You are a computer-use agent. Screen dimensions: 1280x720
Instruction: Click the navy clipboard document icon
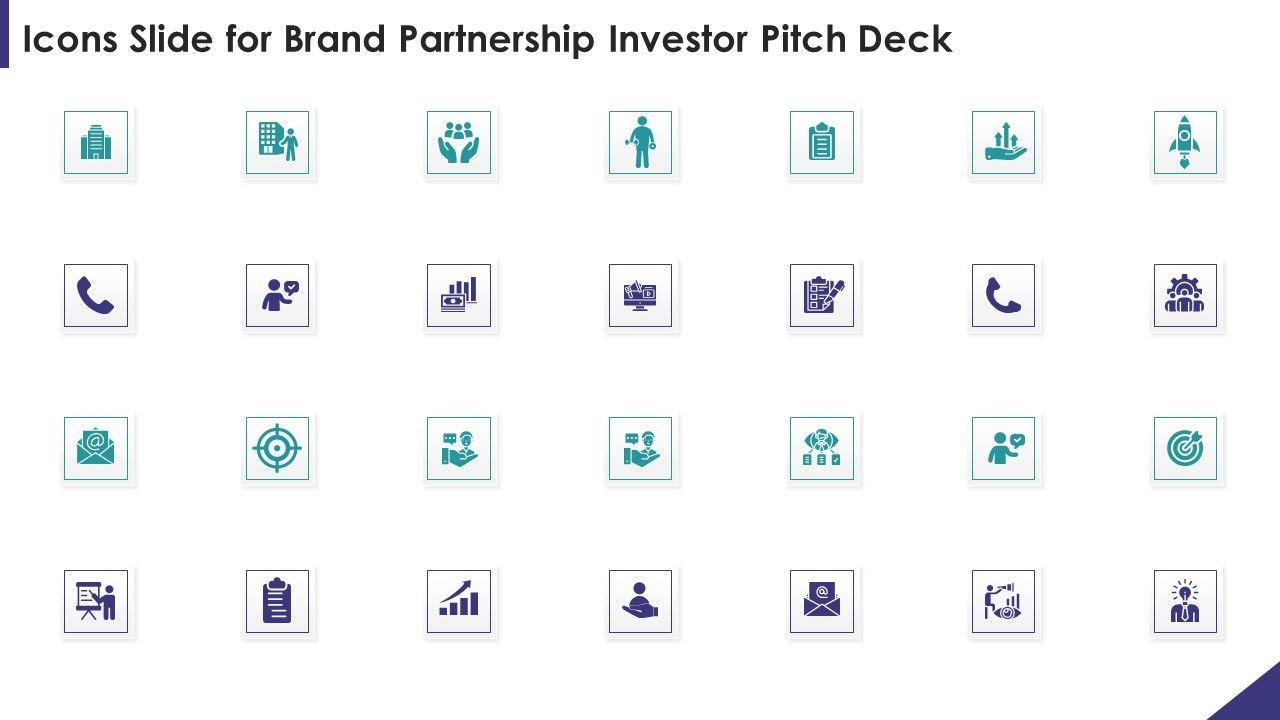277,602
